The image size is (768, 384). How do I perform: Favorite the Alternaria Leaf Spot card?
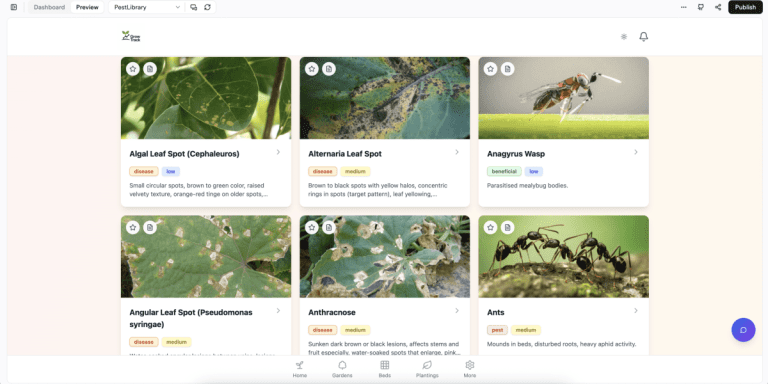click(x=312, y=69)
